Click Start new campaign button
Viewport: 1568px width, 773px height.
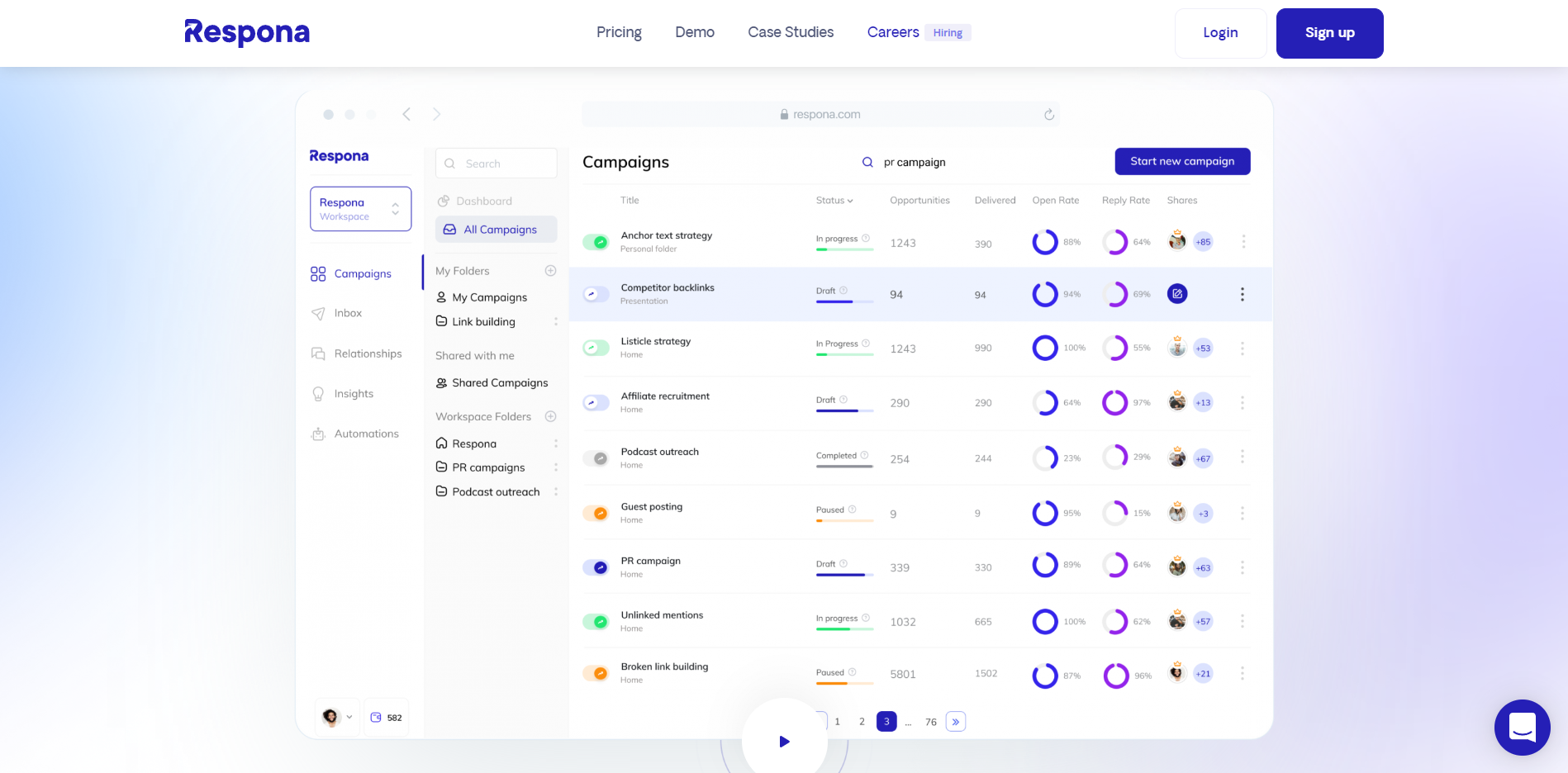1182,161
